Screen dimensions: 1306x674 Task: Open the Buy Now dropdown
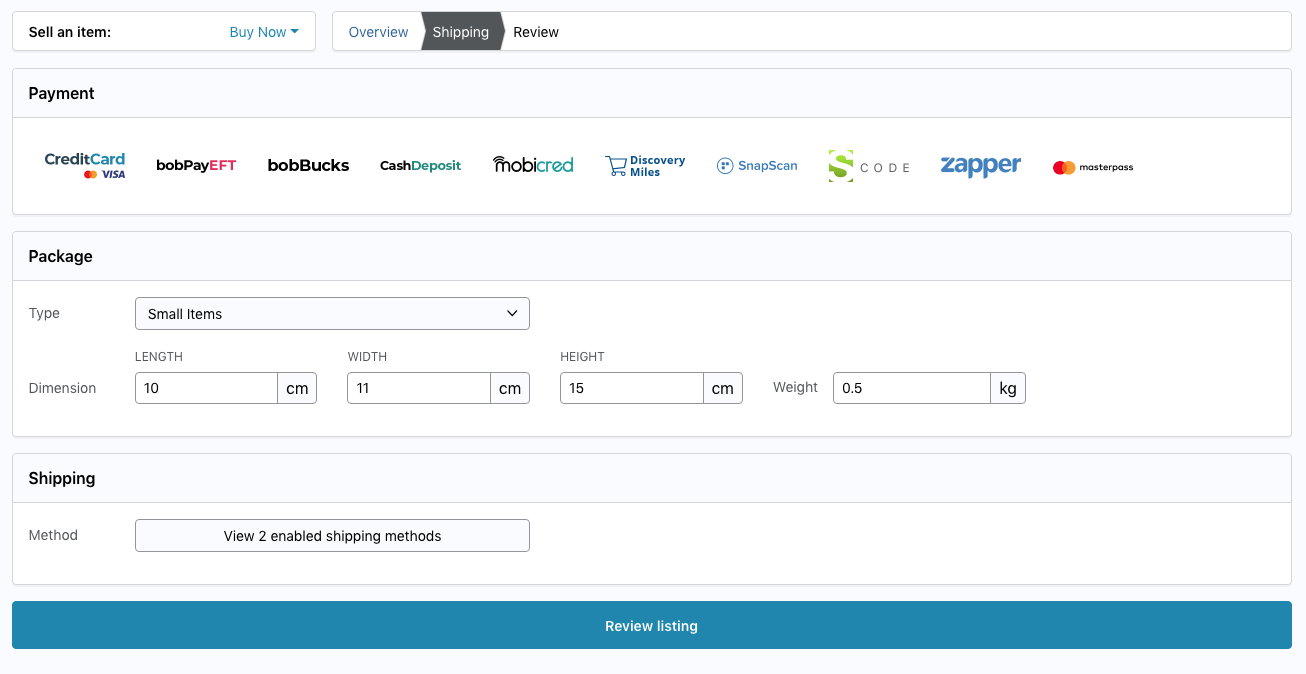(x=263, y=31)
